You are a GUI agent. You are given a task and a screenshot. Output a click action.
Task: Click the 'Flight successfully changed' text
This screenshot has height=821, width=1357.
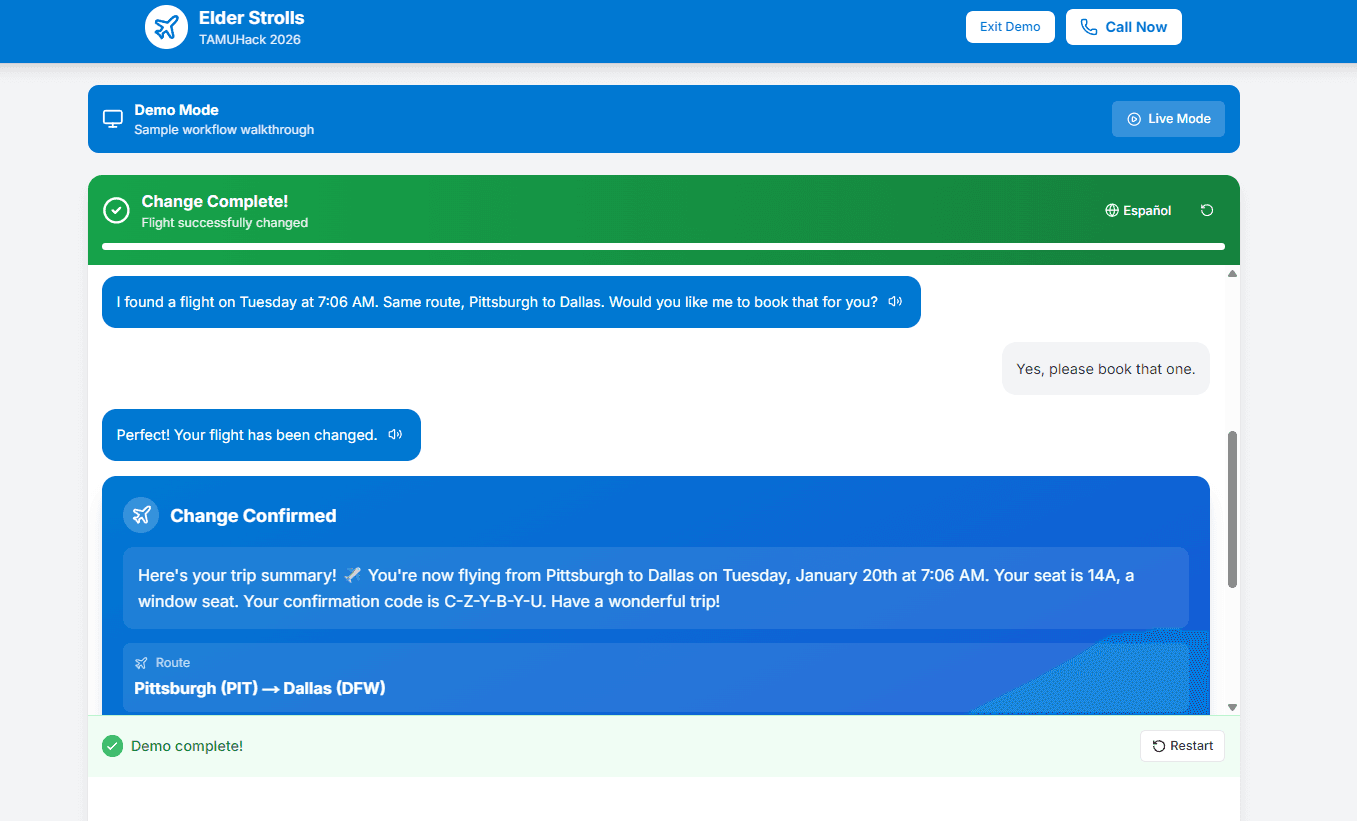coord(225,223)
